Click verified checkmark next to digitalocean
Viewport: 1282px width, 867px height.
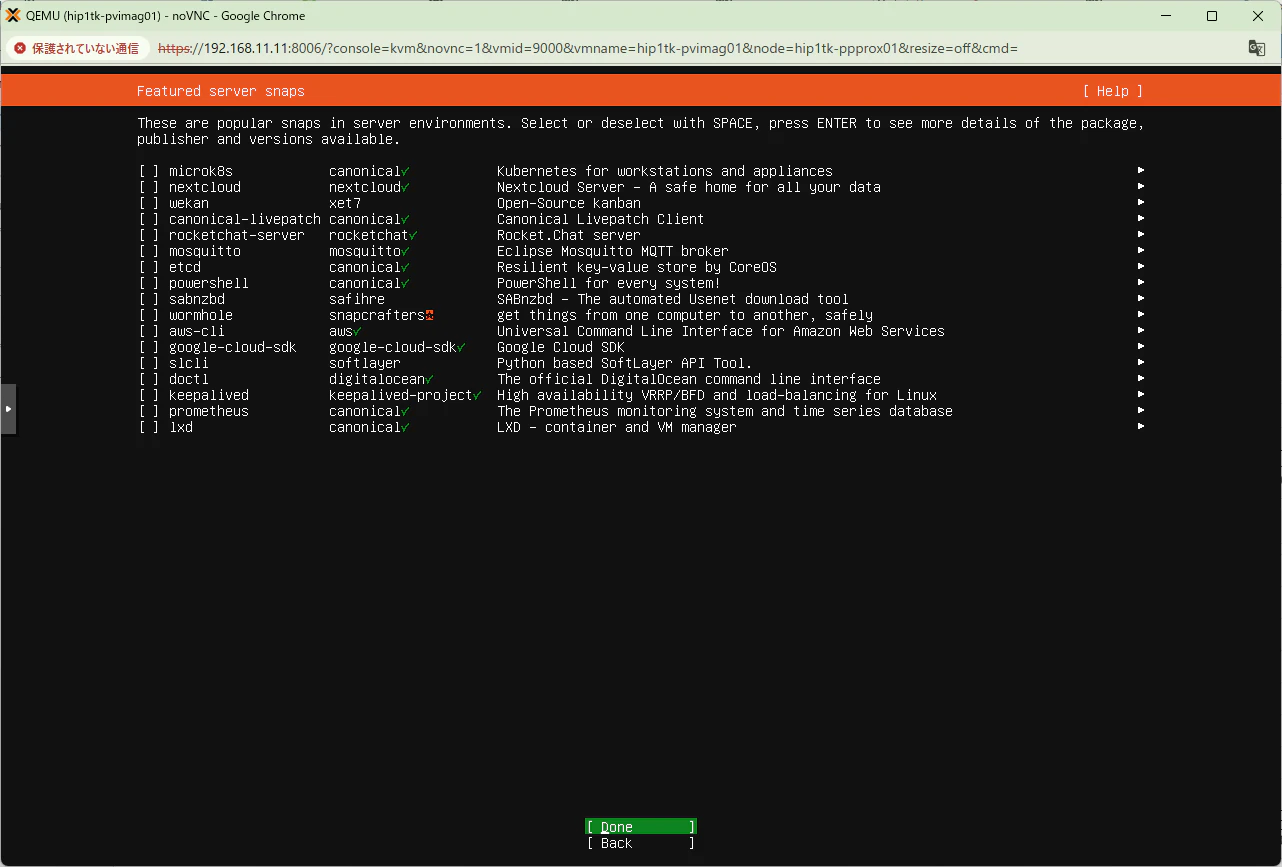tap(429, 379)
